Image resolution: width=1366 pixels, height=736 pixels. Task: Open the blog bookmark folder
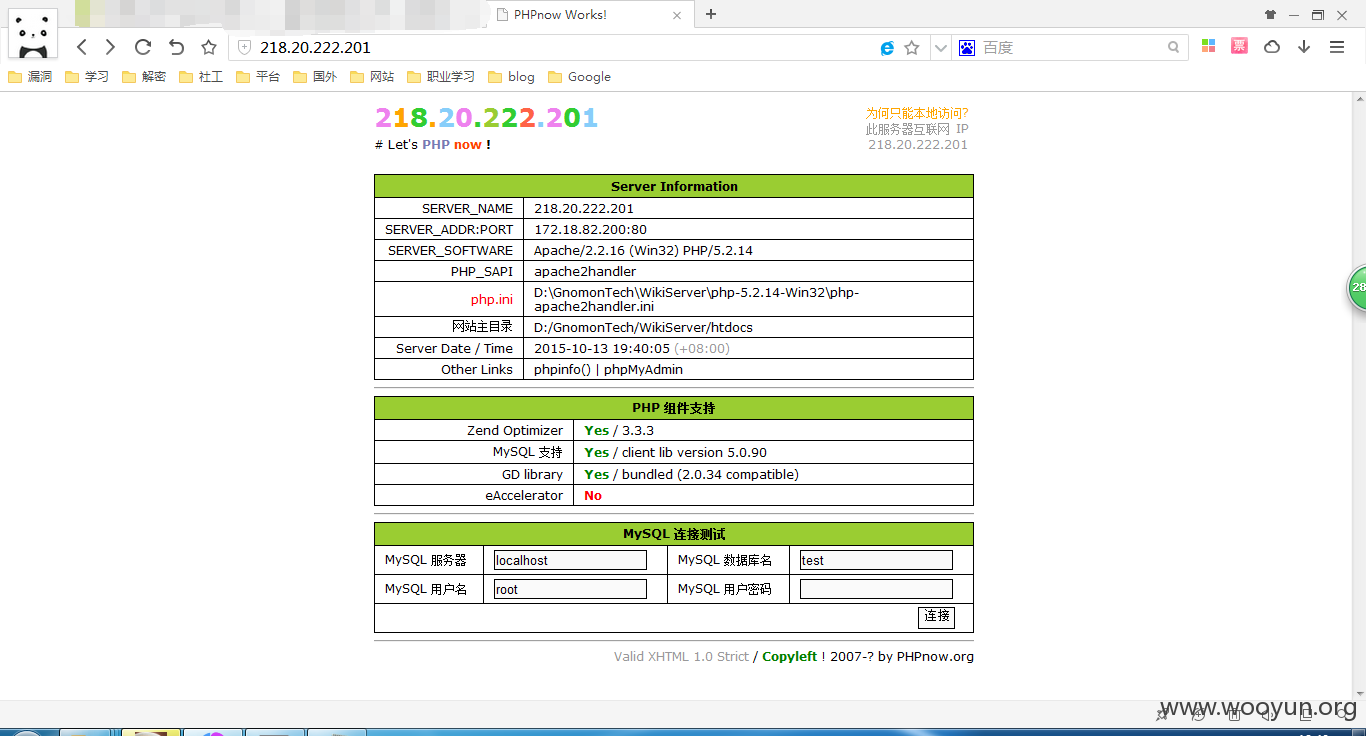tap(511, 76)
